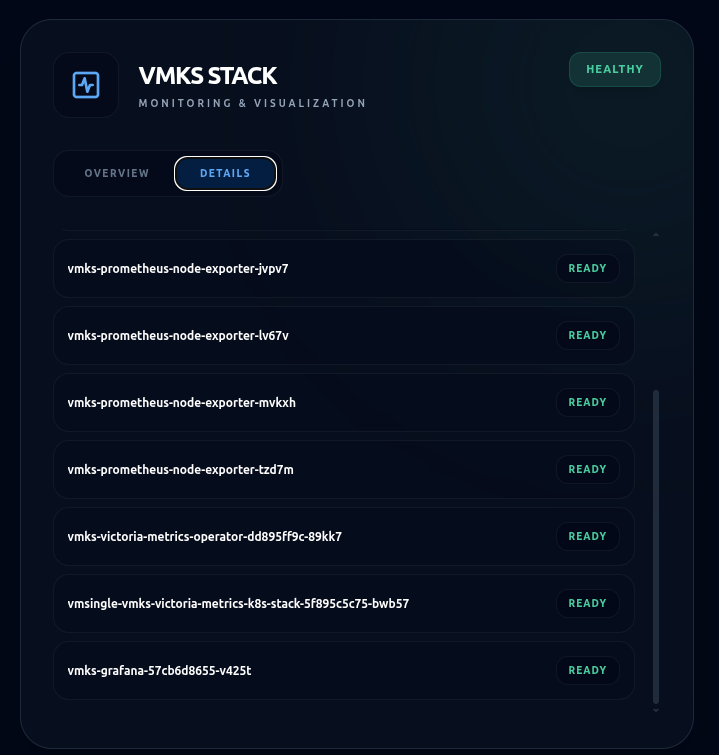Select the vmks-prometheus-node-exporter-tzd7m entry

[343, 469]
